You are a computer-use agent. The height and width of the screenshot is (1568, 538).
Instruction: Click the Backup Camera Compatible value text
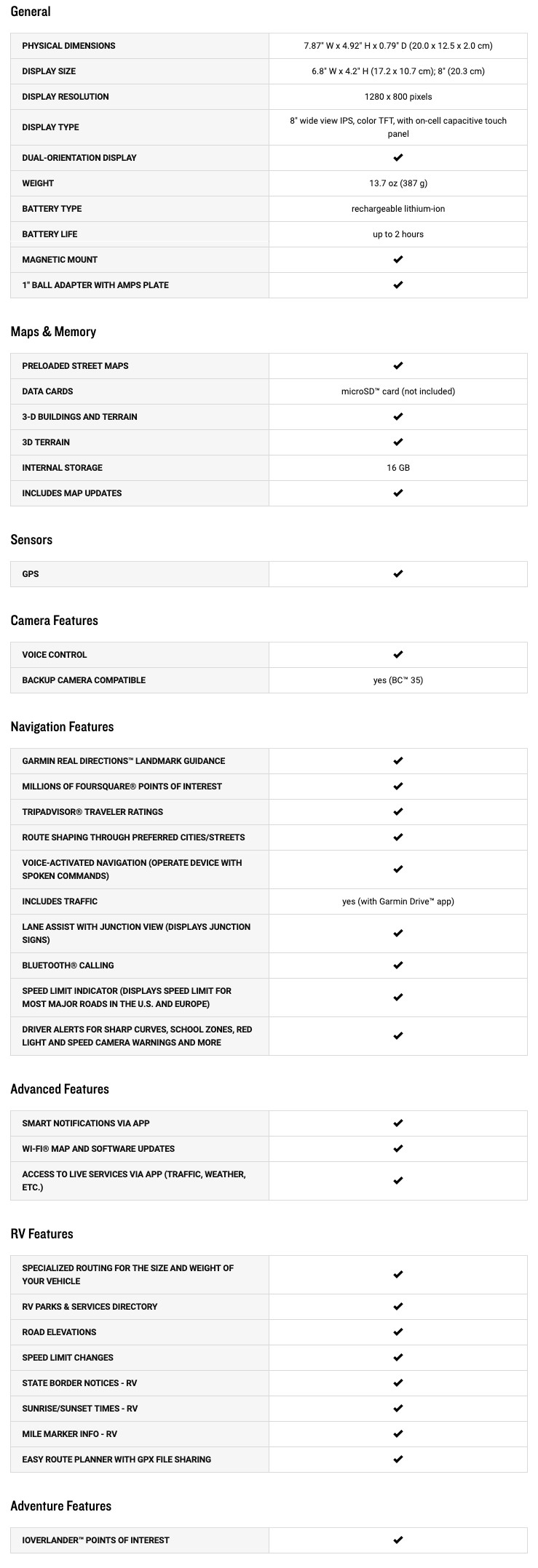pos(397,680)
